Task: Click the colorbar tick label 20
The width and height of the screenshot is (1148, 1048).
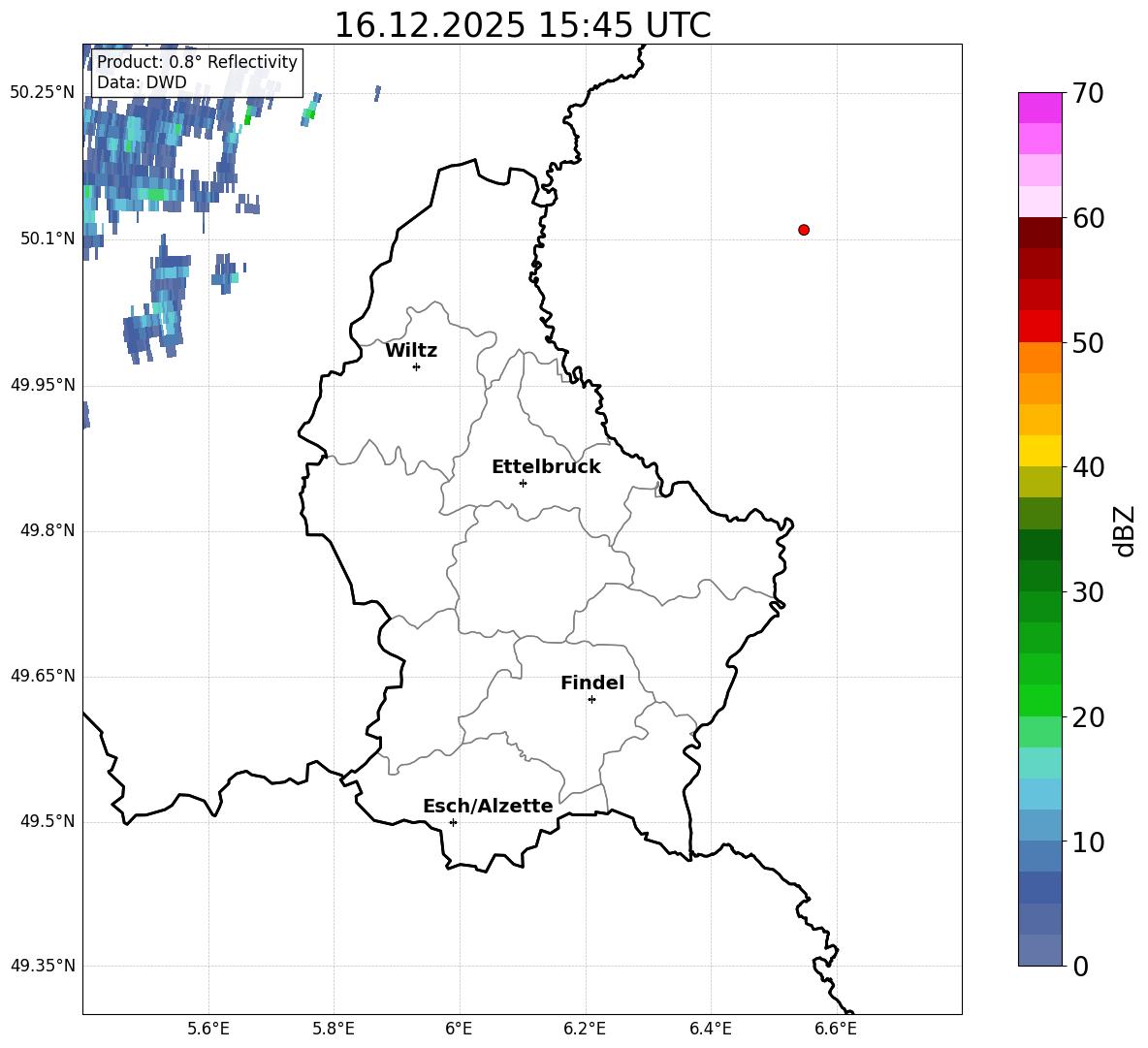Action: coord(1088,717)
